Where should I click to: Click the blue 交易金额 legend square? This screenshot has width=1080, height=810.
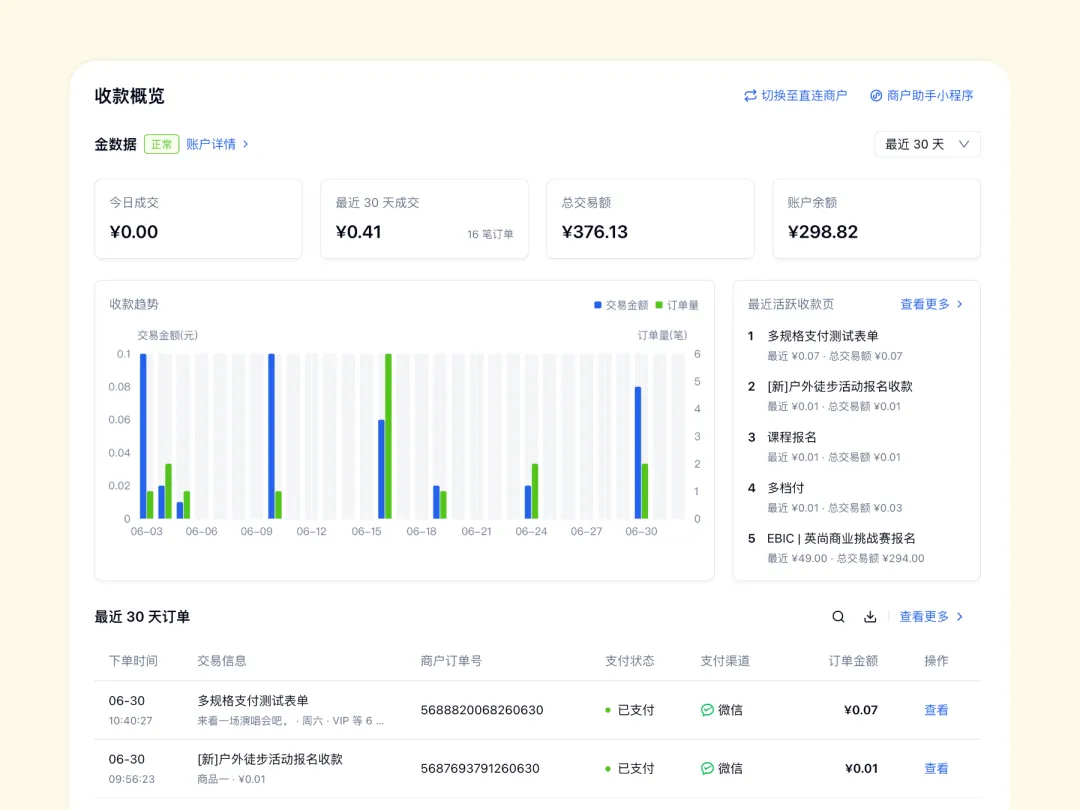(x=598, y=305)
